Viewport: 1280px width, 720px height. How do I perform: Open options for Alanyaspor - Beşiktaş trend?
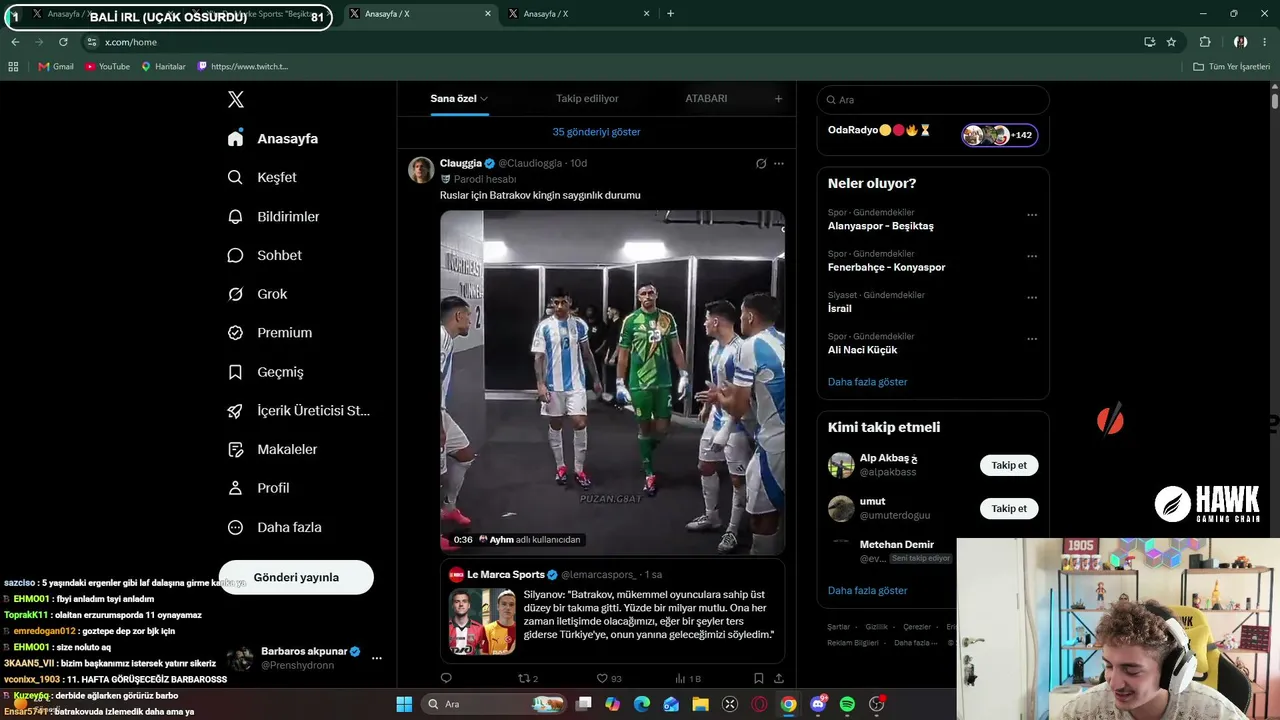[1032, 215]
